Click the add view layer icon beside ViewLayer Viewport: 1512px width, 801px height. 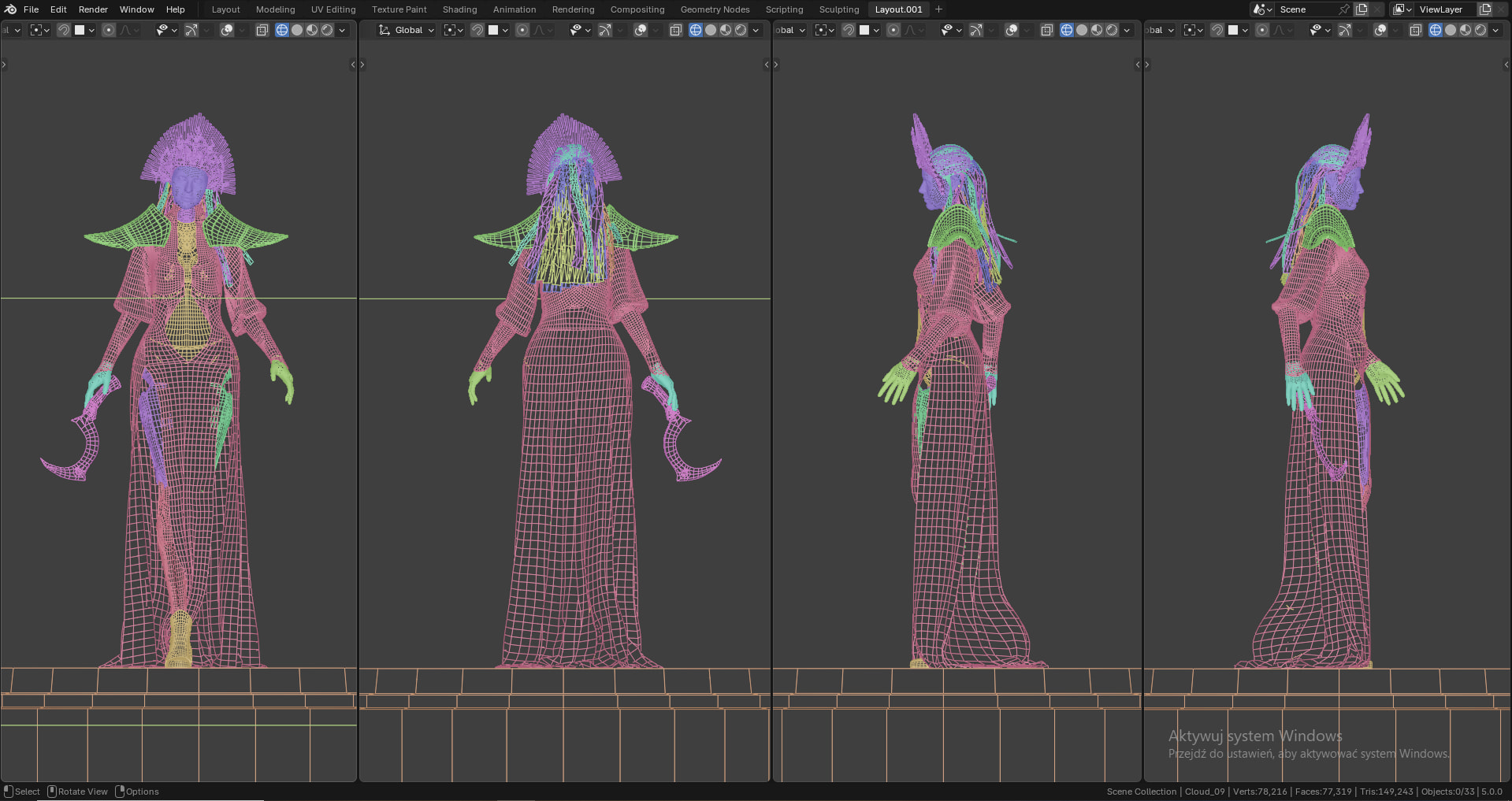1485,9
